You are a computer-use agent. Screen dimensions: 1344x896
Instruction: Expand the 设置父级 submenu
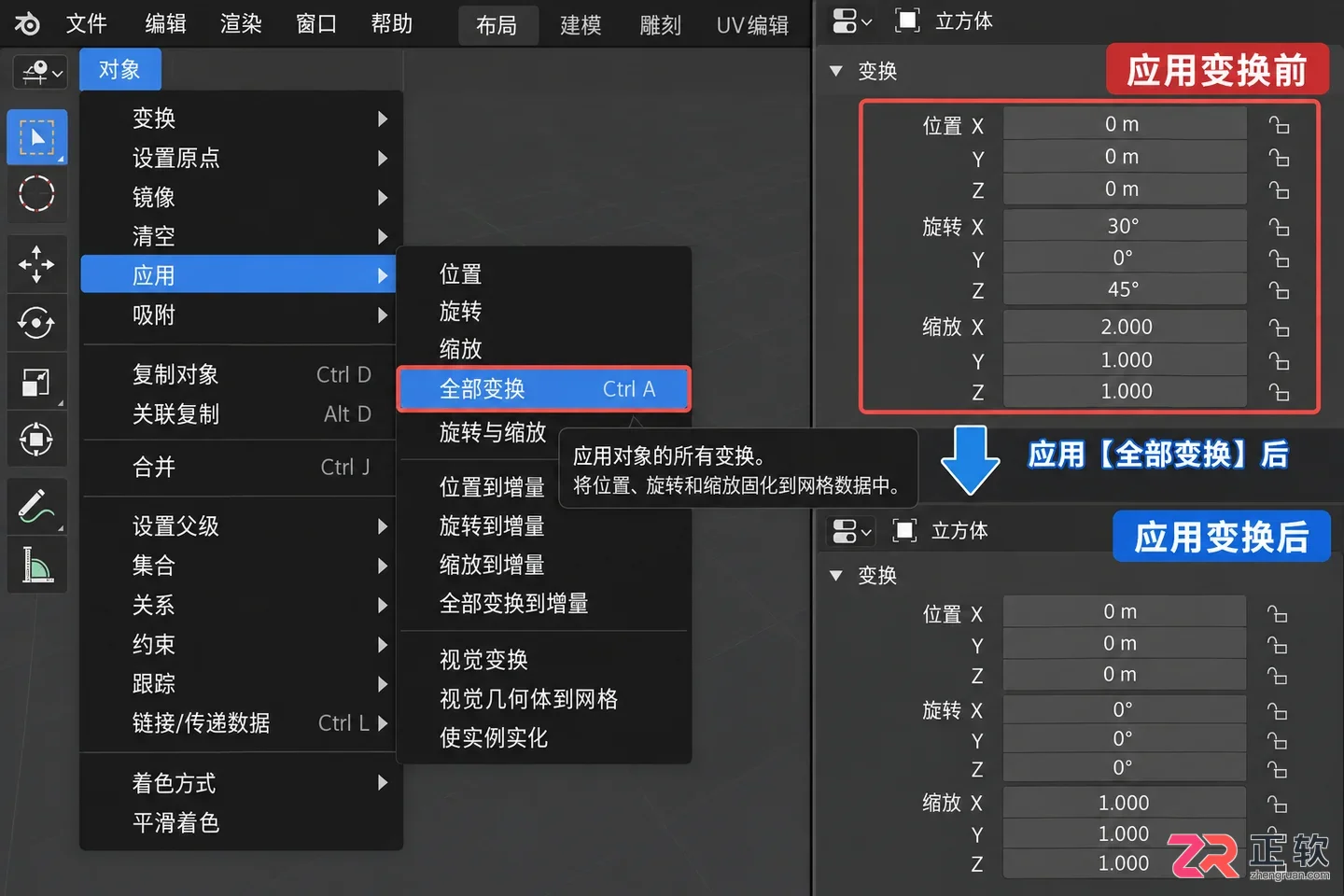tap(242, 526)
